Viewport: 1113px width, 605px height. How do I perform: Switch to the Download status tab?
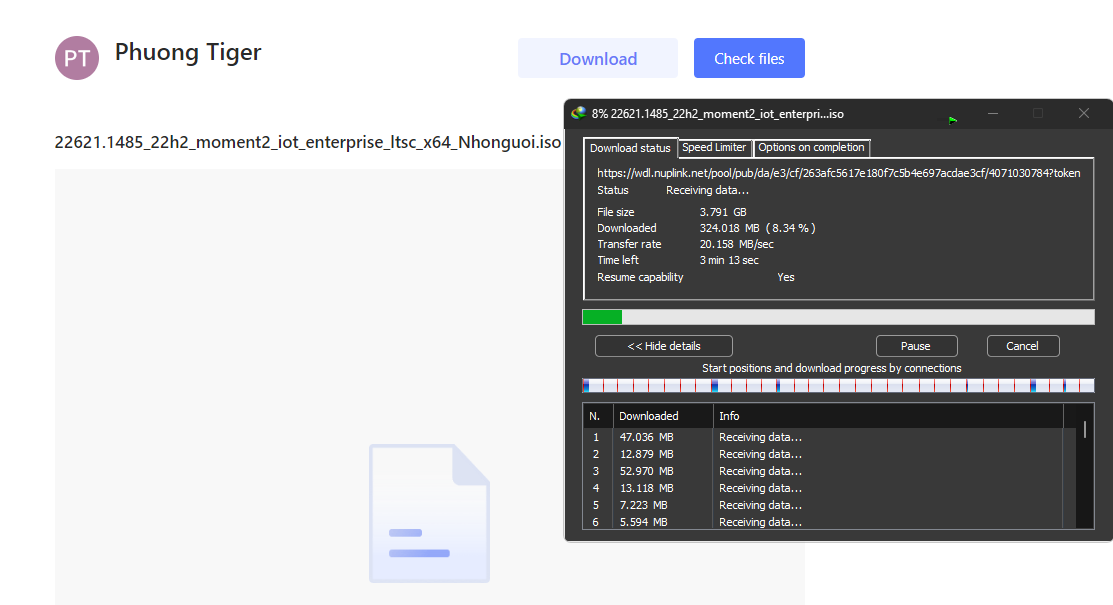(x=630, y=148)
